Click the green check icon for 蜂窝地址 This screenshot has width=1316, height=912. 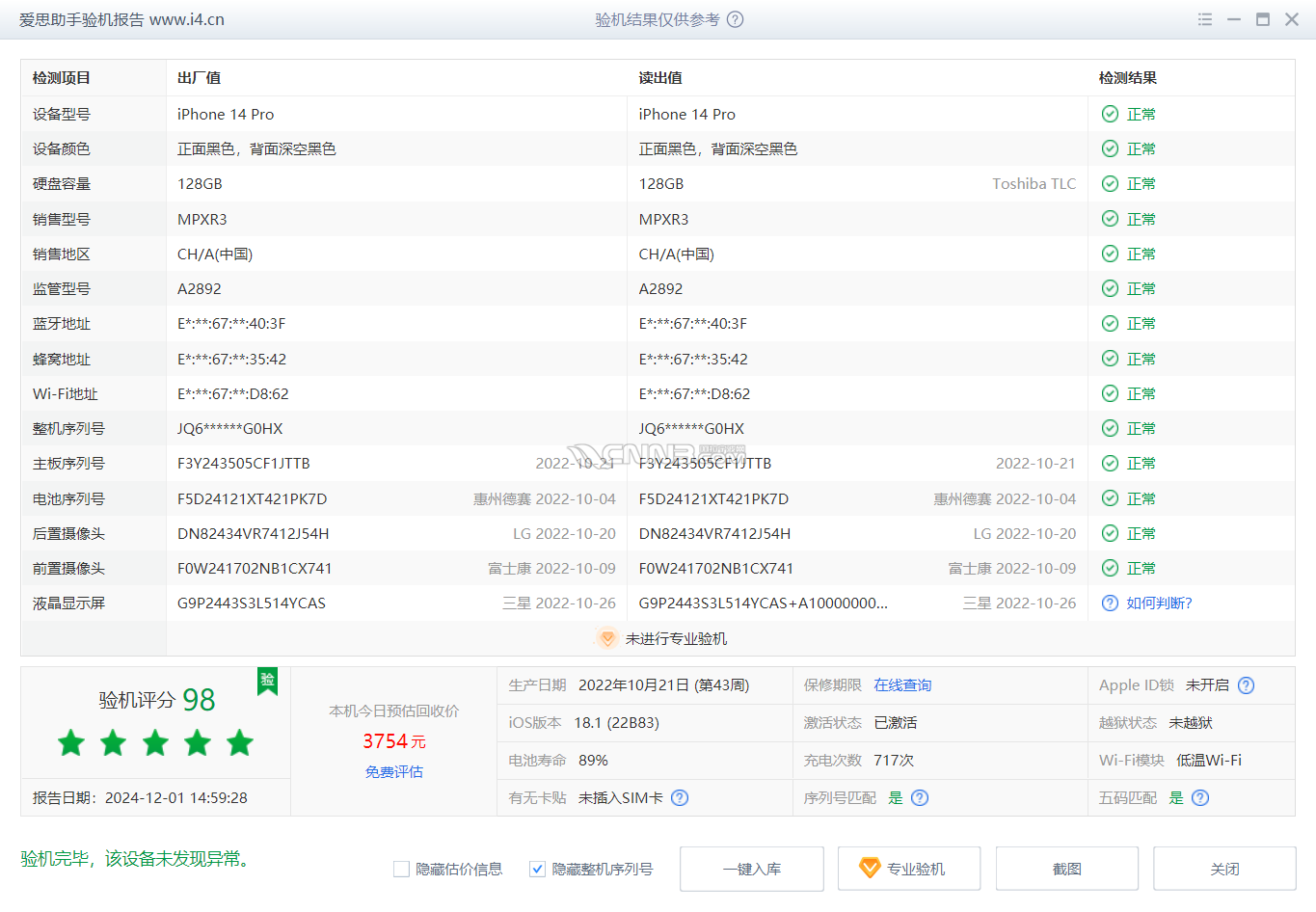pos(1110,359)
